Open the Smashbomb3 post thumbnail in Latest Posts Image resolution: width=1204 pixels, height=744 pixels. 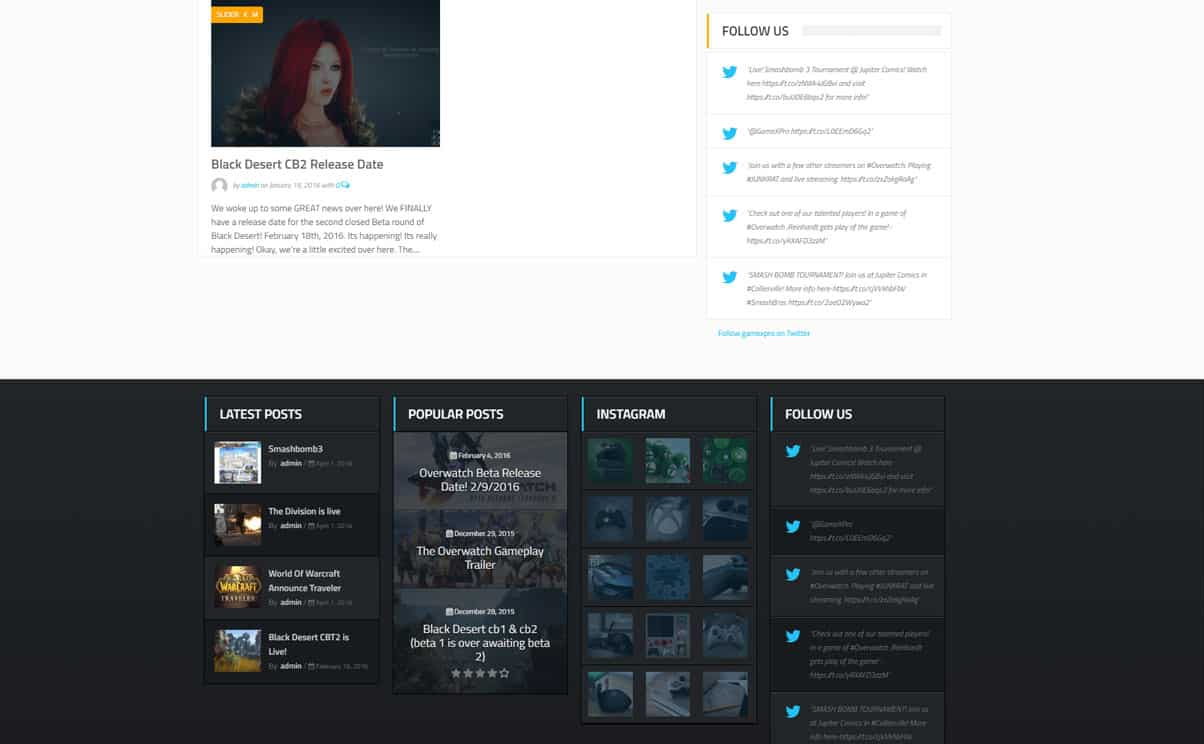(x=238, y=463)
